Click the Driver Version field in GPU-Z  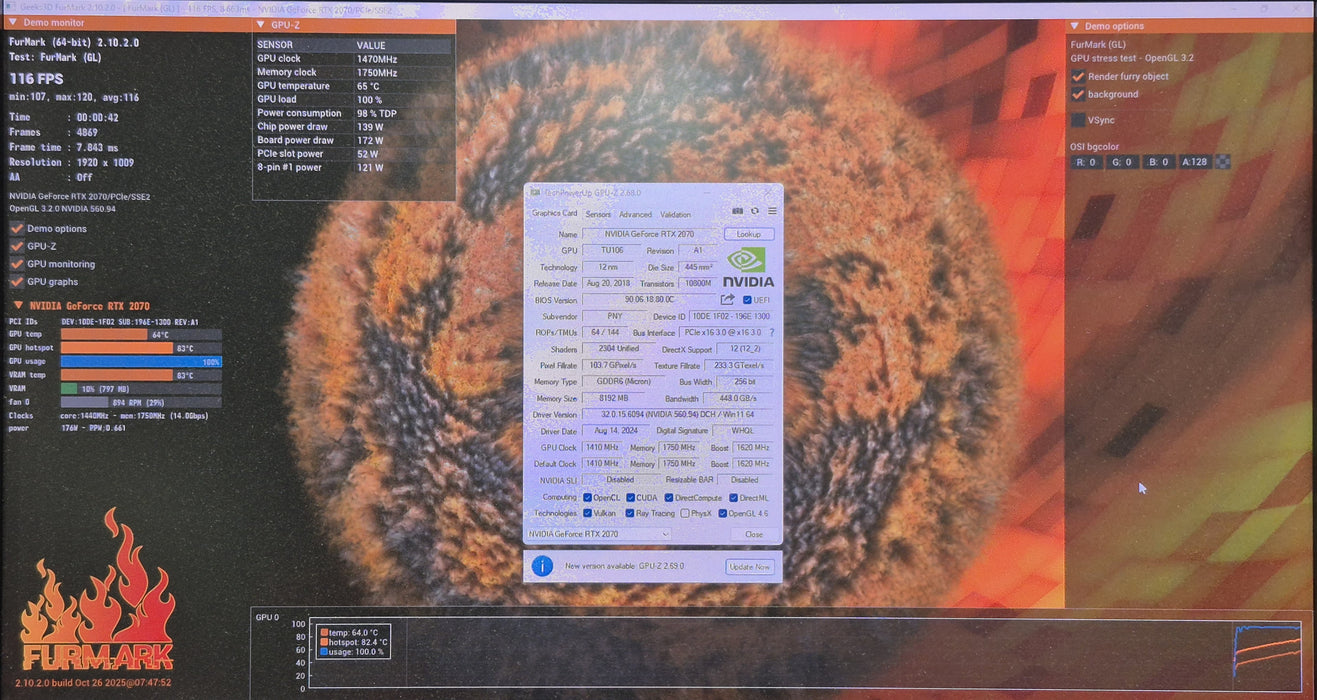coord(678,414)
